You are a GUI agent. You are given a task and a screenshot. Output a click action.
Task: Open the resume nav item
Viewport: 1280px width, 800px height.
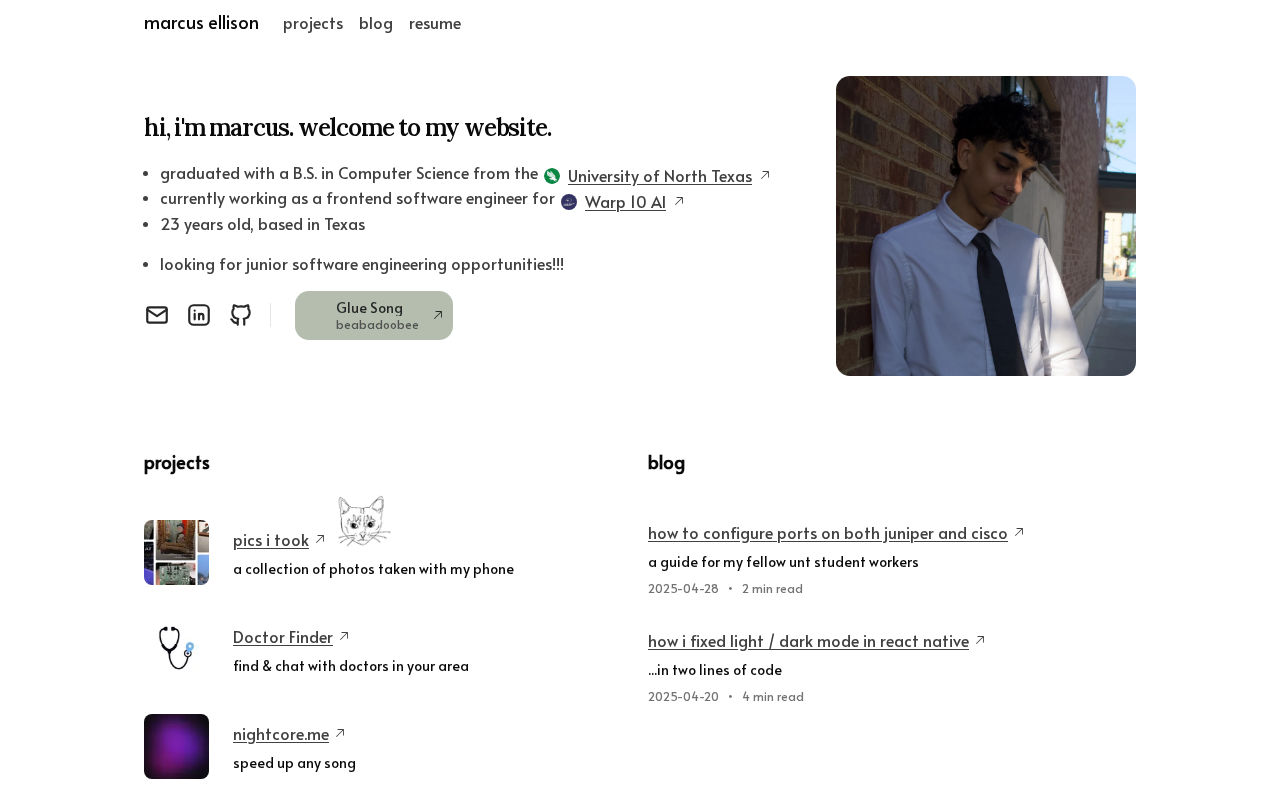pos(435,23)
